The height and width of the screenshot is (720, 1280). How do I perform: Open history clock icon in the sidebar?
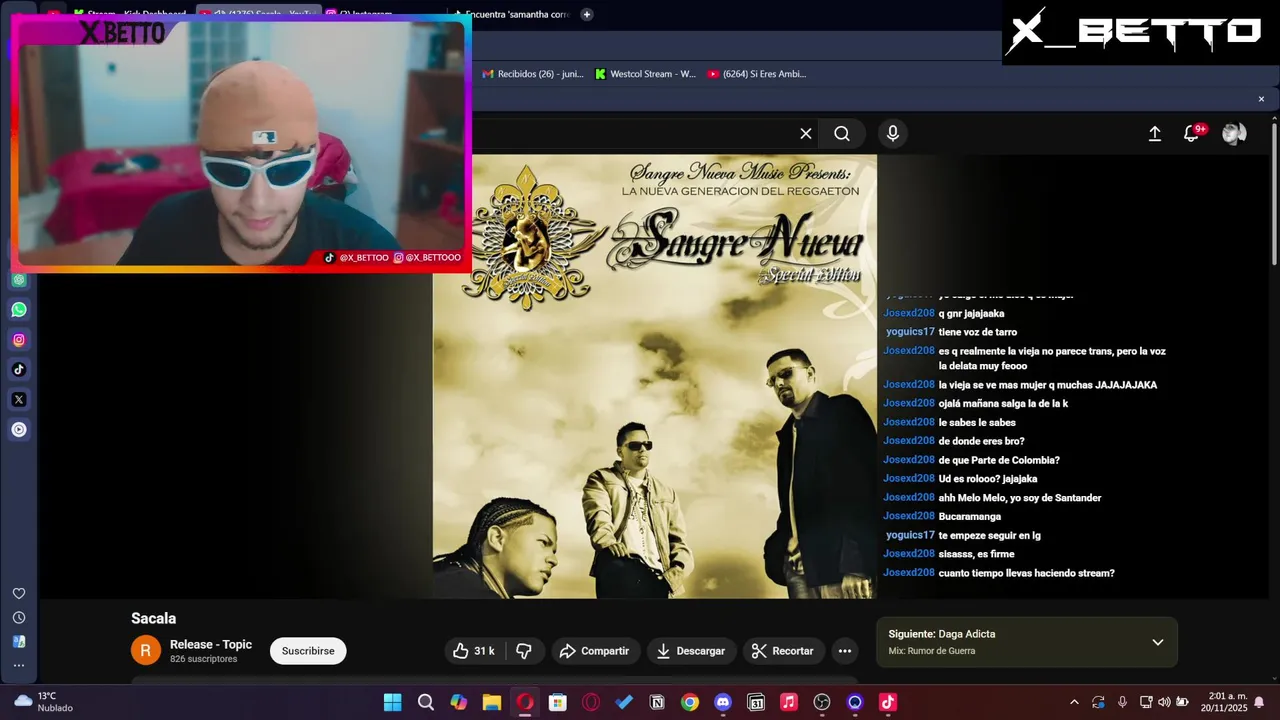(19, 618)
